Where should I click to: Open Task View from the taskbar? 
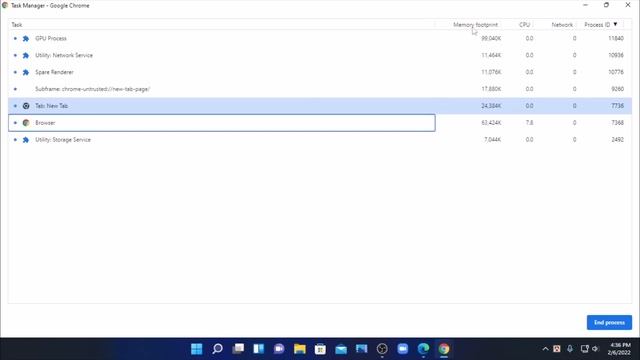tap(238, 349)
